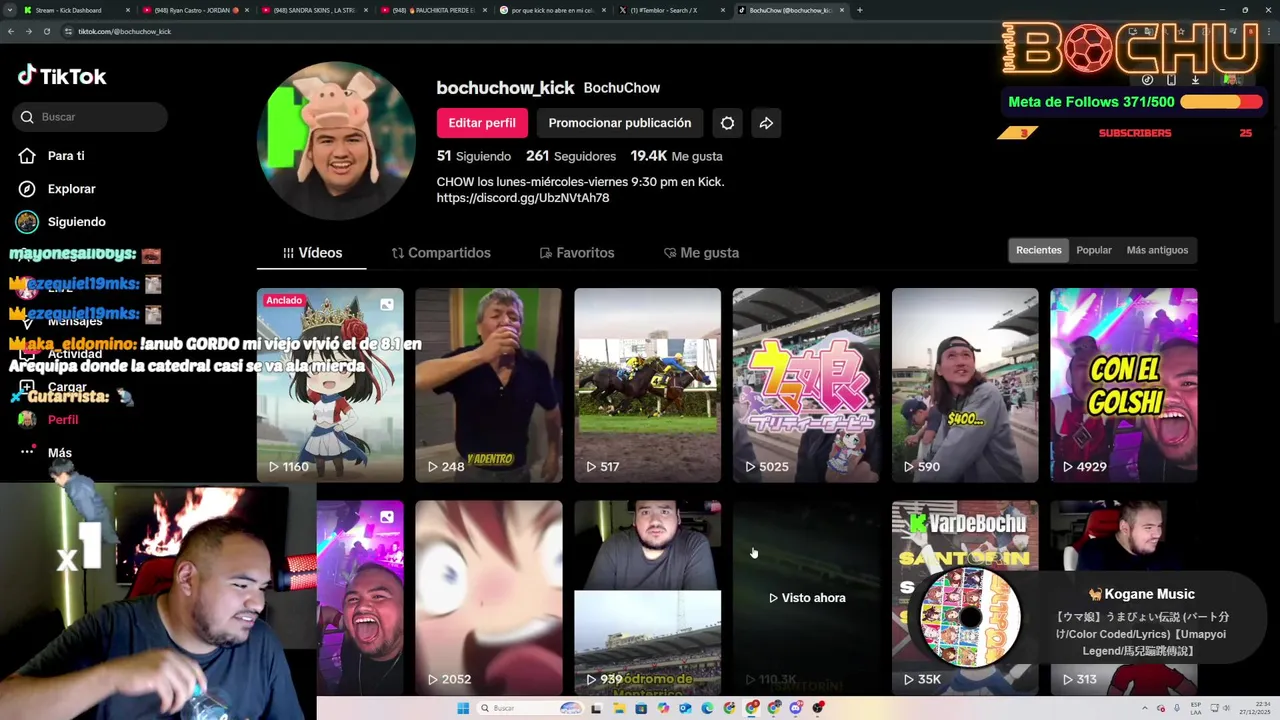This screenshot has width=1280, height=720.
Task: Open Discord from the taskbar
Action: (796, 708)
